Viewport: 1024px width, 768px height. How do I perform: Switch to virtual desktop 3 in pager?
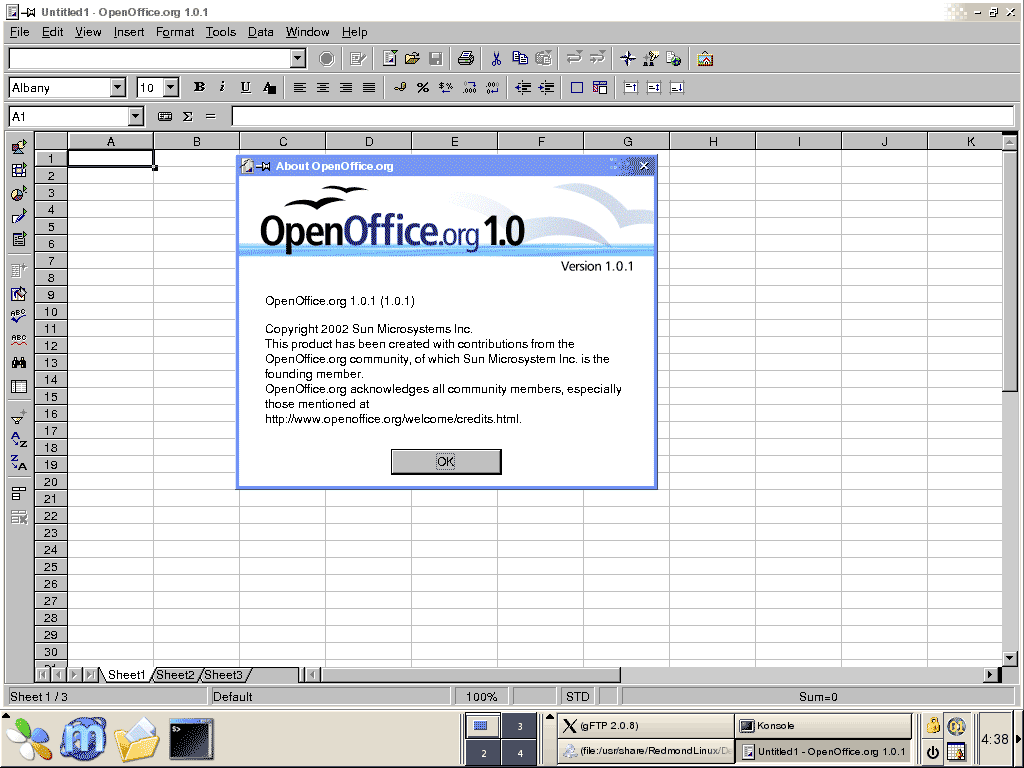pos(520,726)
